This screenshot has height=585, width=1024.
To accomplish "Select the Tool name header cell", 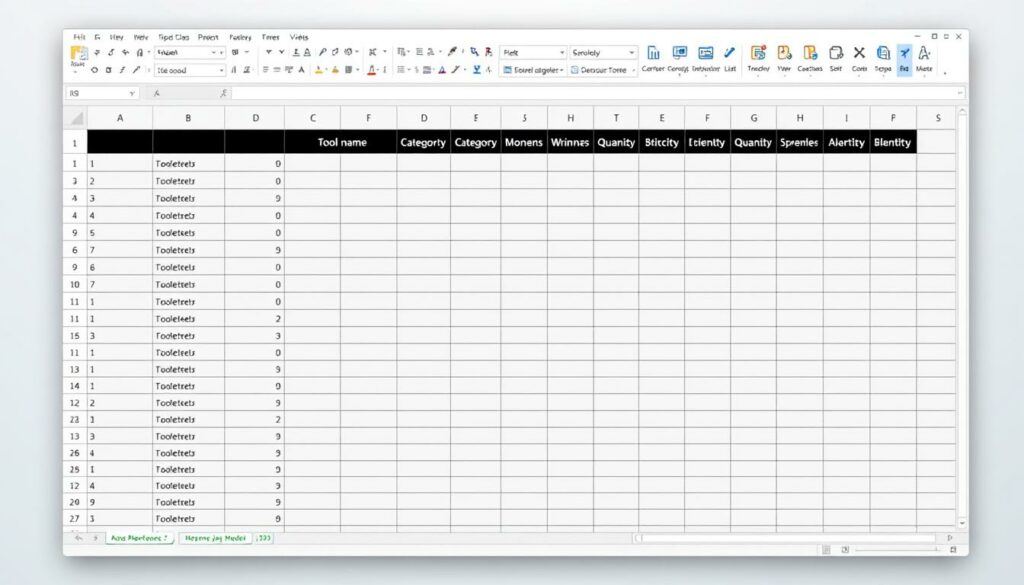I will 341,142.
